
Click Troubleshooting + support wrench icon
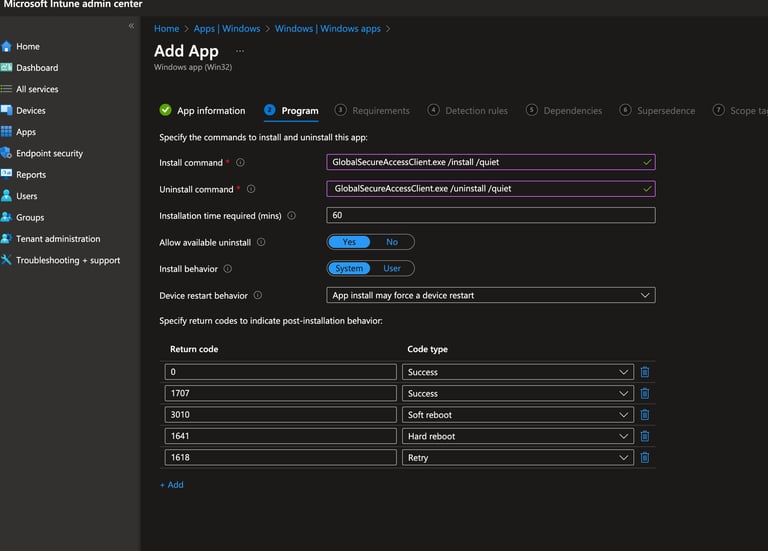6,260
